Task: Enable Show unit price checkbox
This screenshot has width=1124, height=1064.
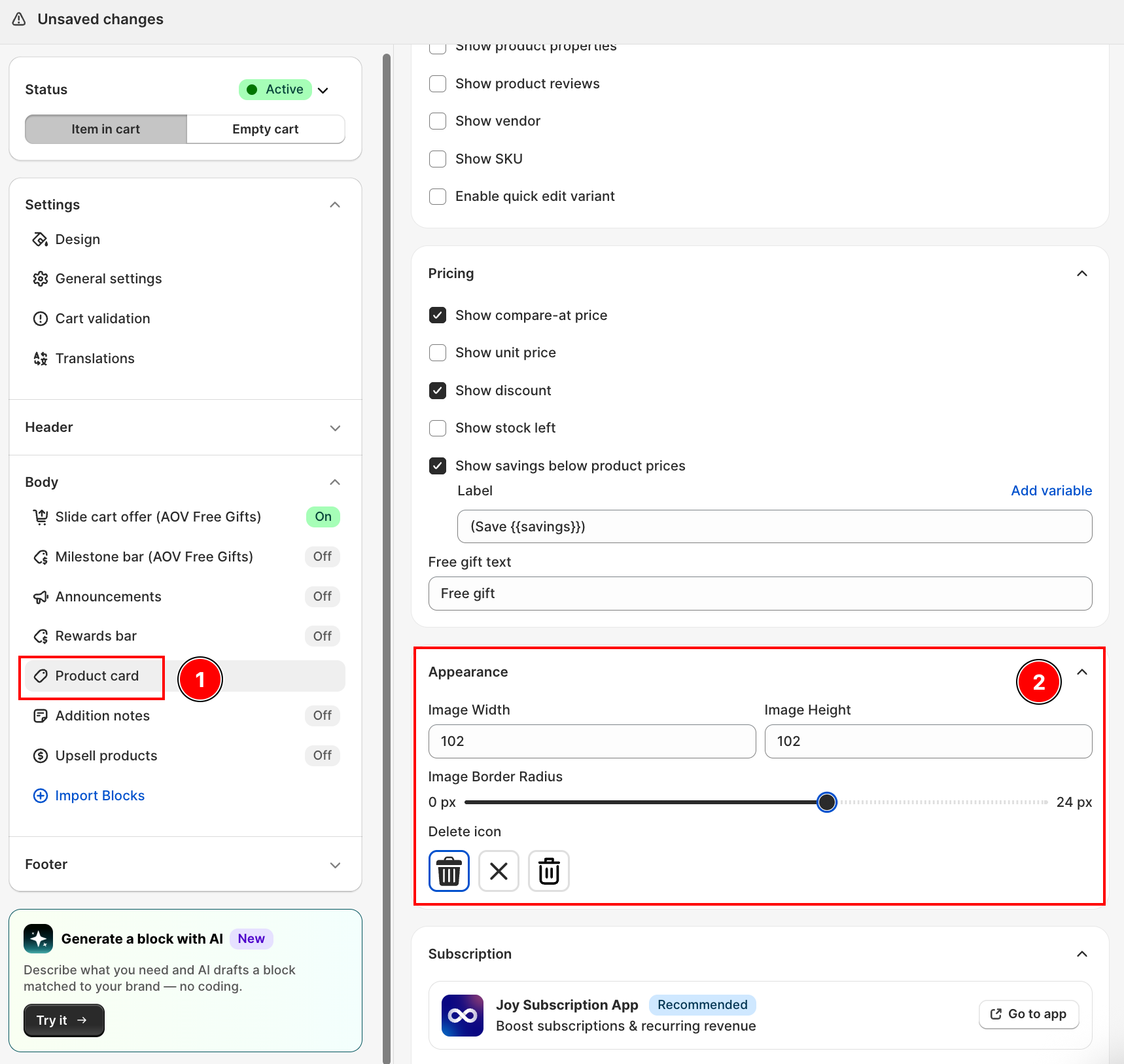Action: (438, 353)
